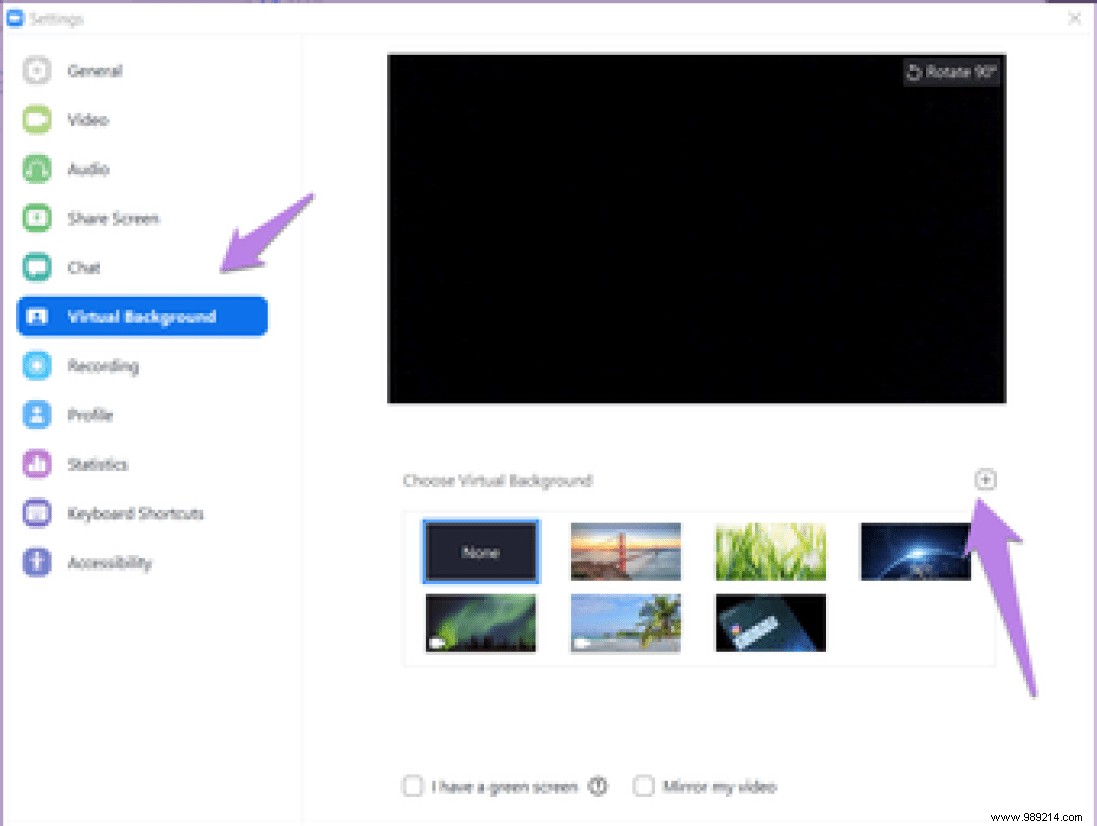Switch to the General settings section
The height and width of the screenshot is (826, 1097).
(95, 71)
